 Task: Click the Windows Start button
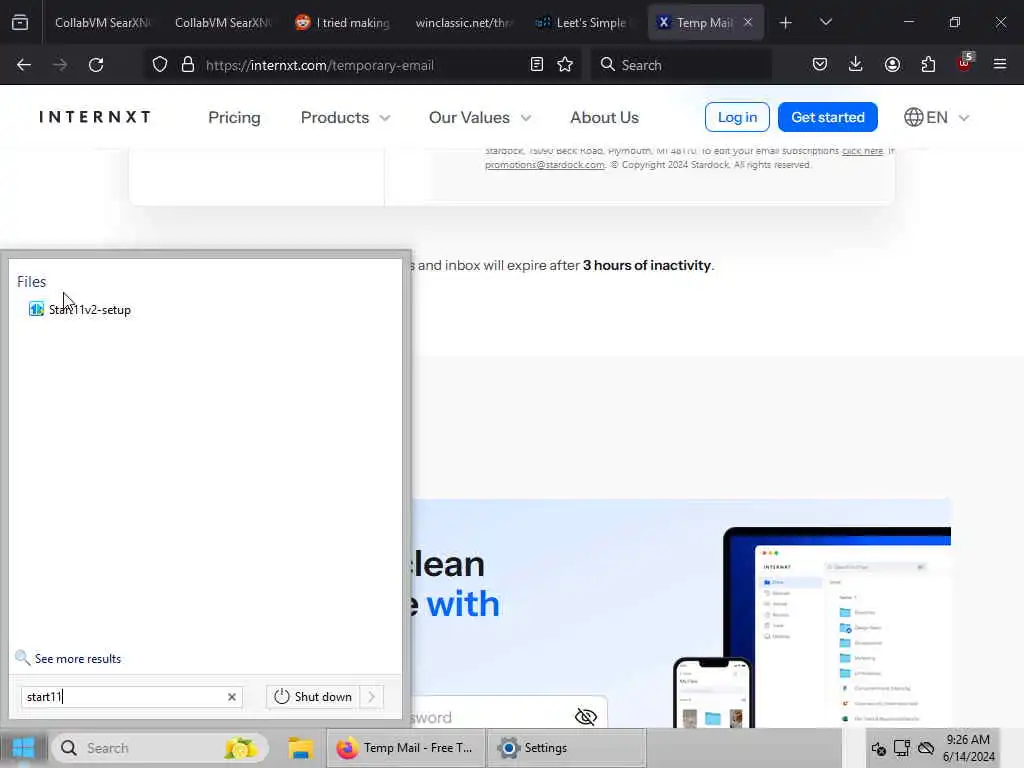coord(24,748)
